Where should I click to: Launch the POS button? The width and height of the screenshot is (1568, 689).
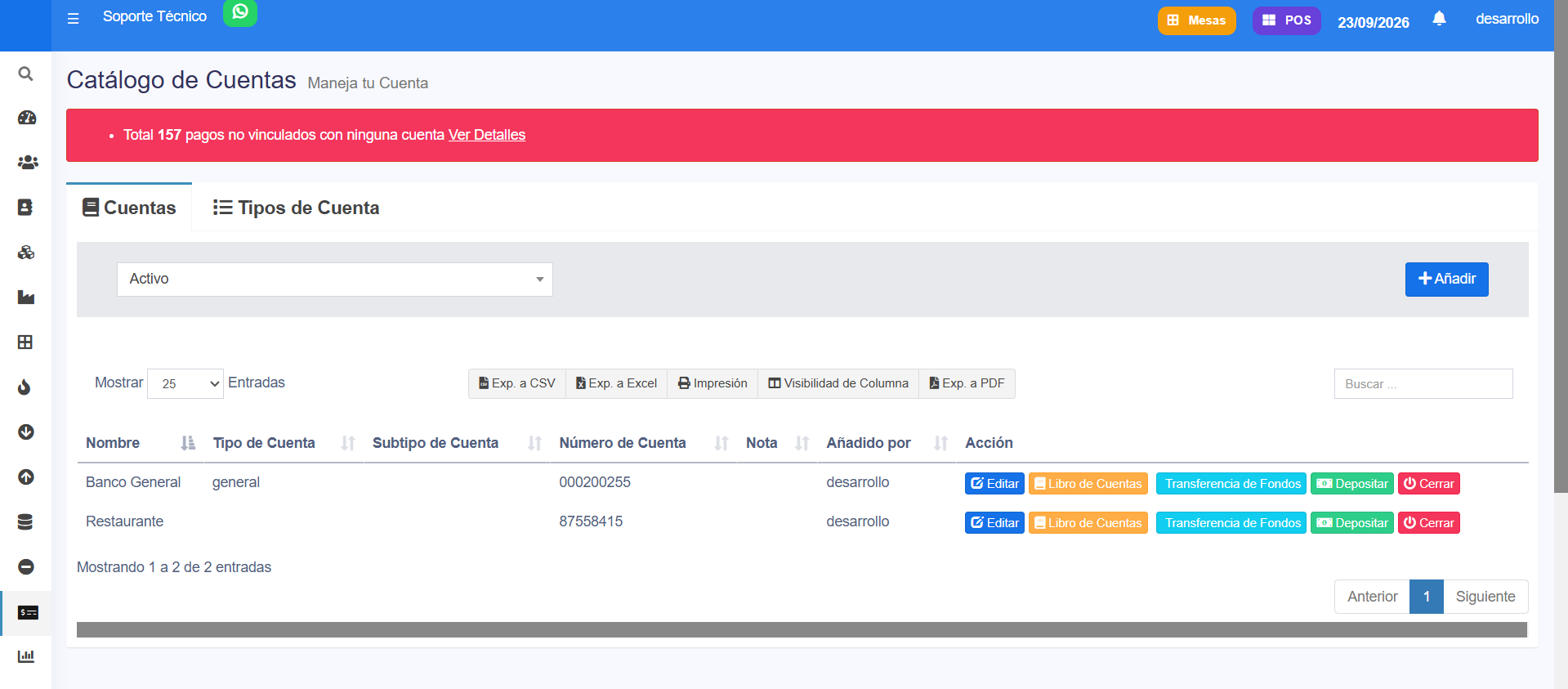pos(1287,20)
